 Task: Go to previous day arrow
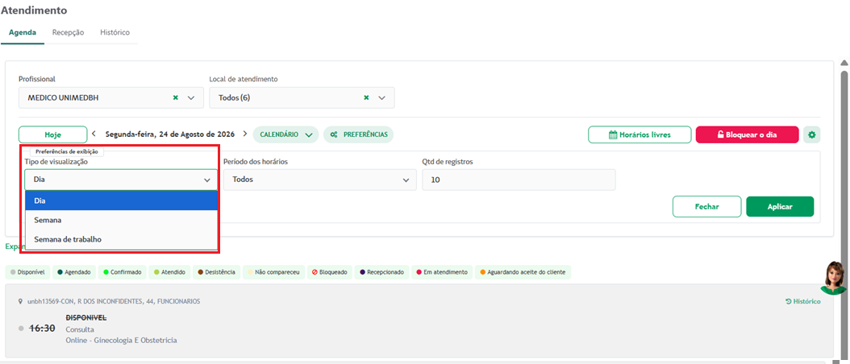pos(94,133)
